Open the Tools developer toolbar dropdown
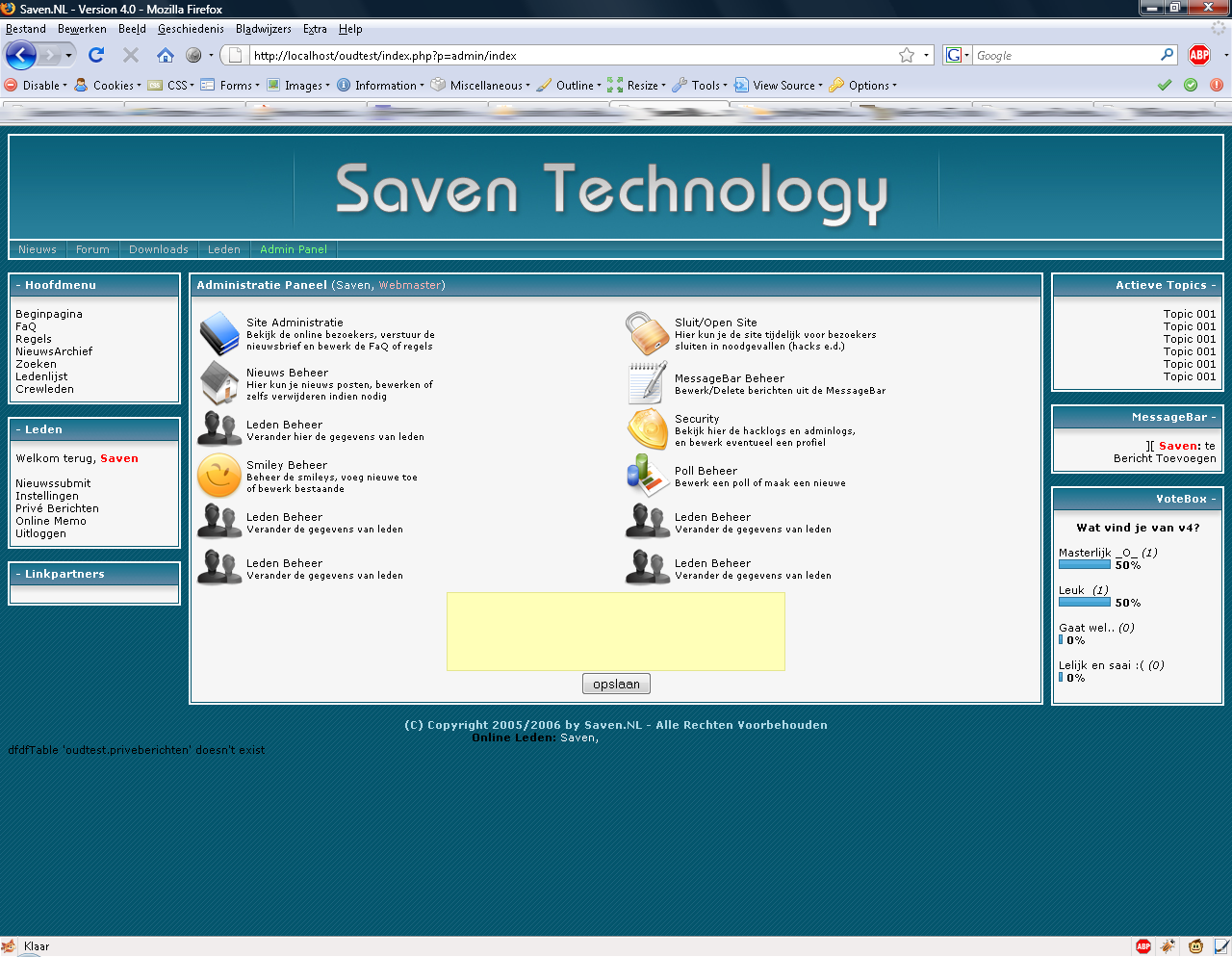 tap(700, 85)
